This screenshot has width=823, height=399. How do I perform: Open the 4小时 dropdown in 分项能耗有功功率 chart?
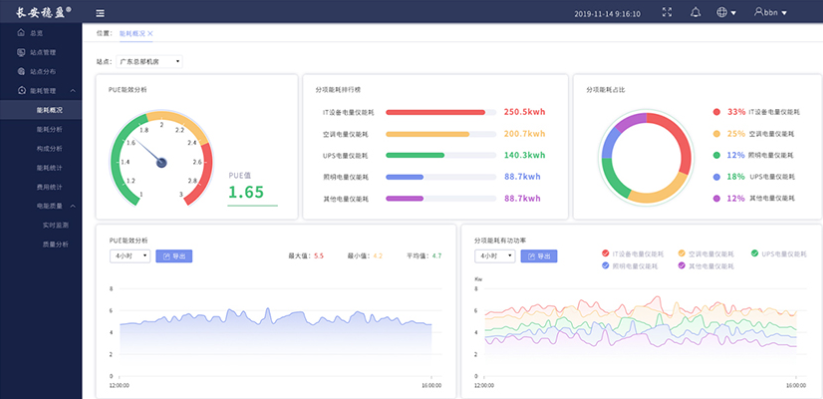(495, 256)
